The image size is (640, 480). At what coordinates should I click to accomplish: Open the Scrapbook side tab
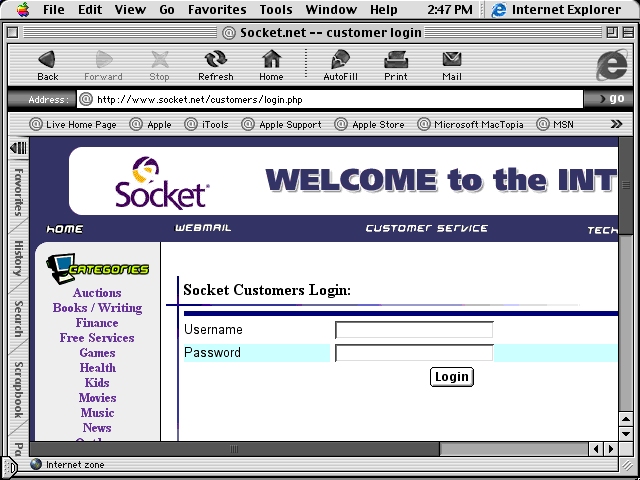point(18,390)
